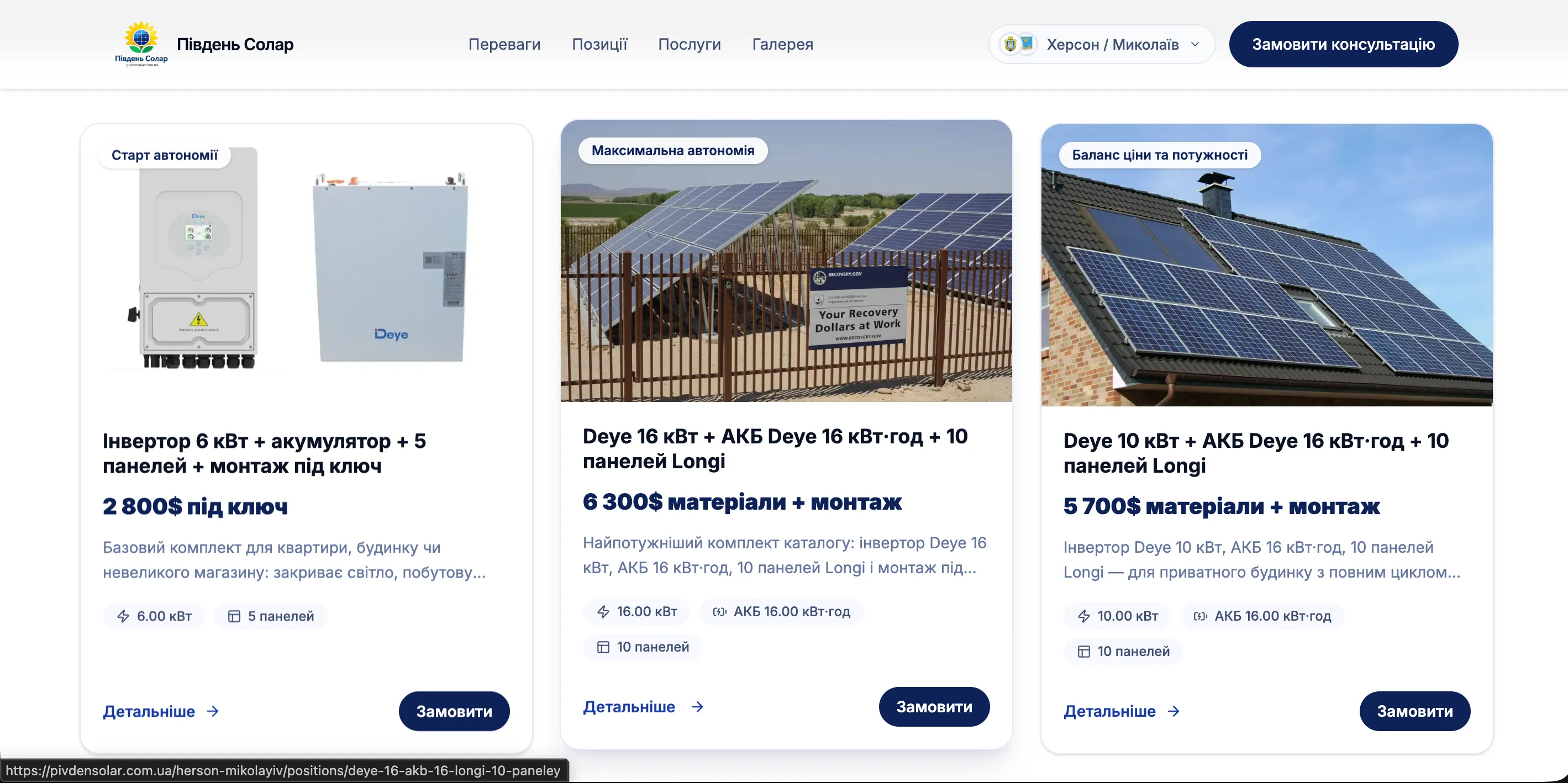Click panel icon in the 5 700$ card
This screenshot has width=1568, height=783.
(1084, 651)
